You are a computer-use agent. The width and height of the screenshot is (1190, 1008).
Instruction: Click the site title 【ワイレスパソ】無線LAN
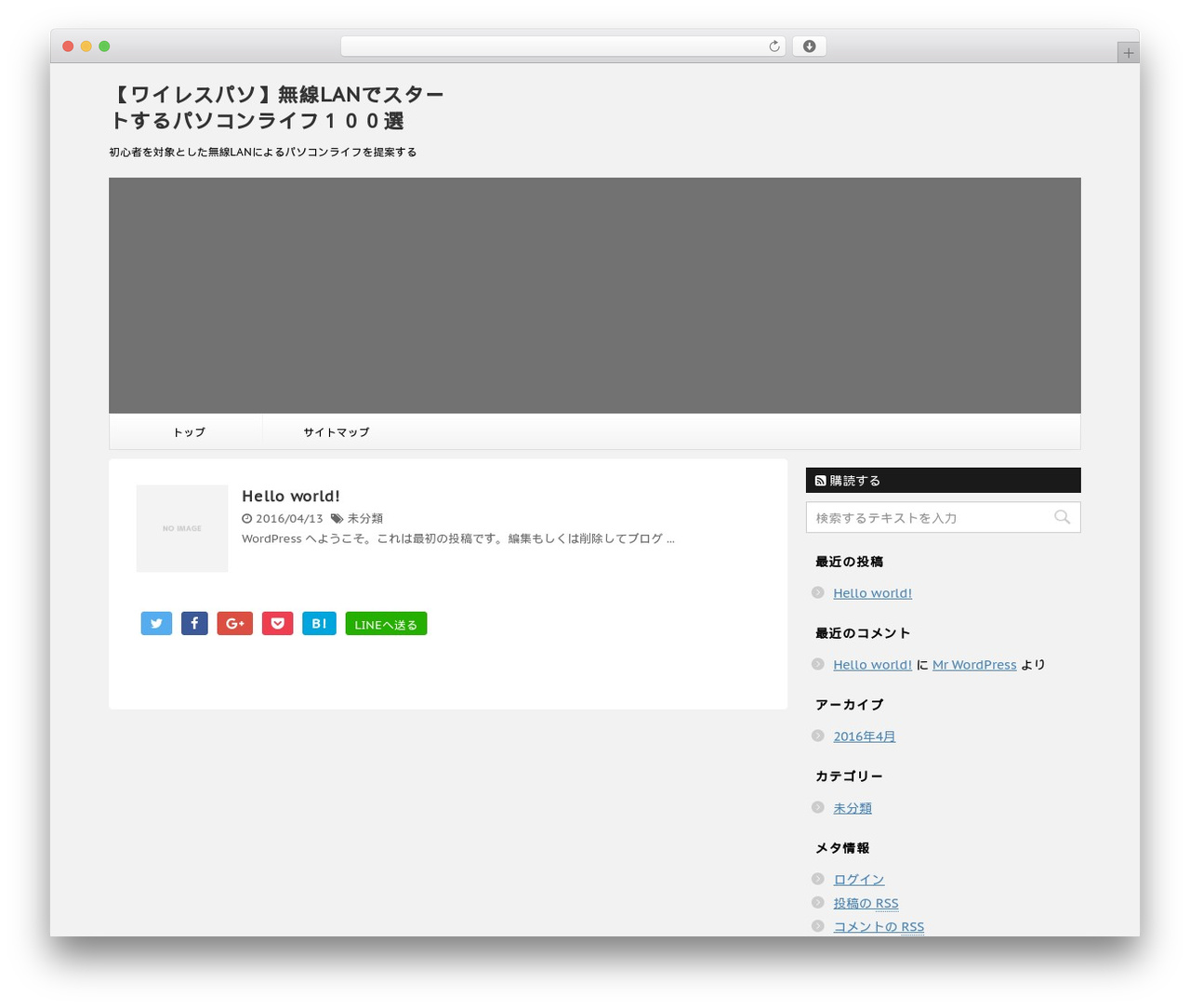[276, 108]
